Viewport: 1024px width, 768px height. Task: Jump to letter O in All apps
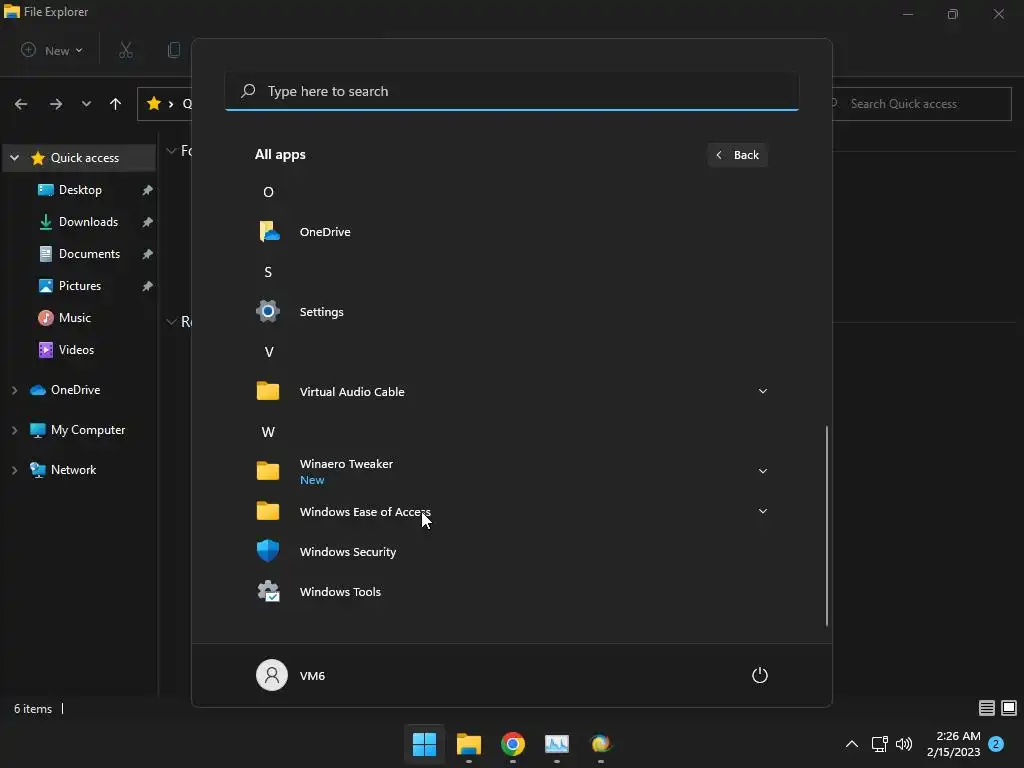pyautogui.click(x=268, y=192)
